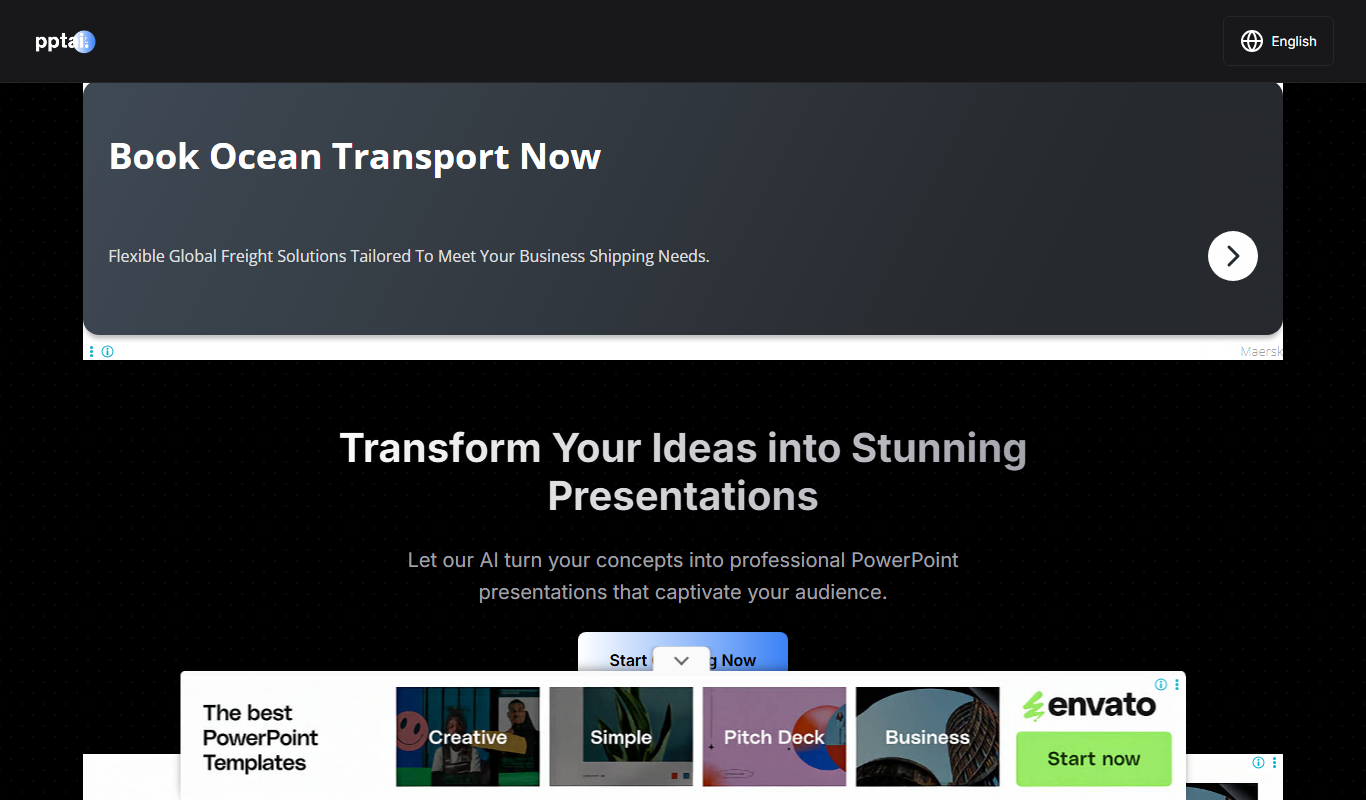
Task: Click the green Start now button
Action: coord(1094,759)
